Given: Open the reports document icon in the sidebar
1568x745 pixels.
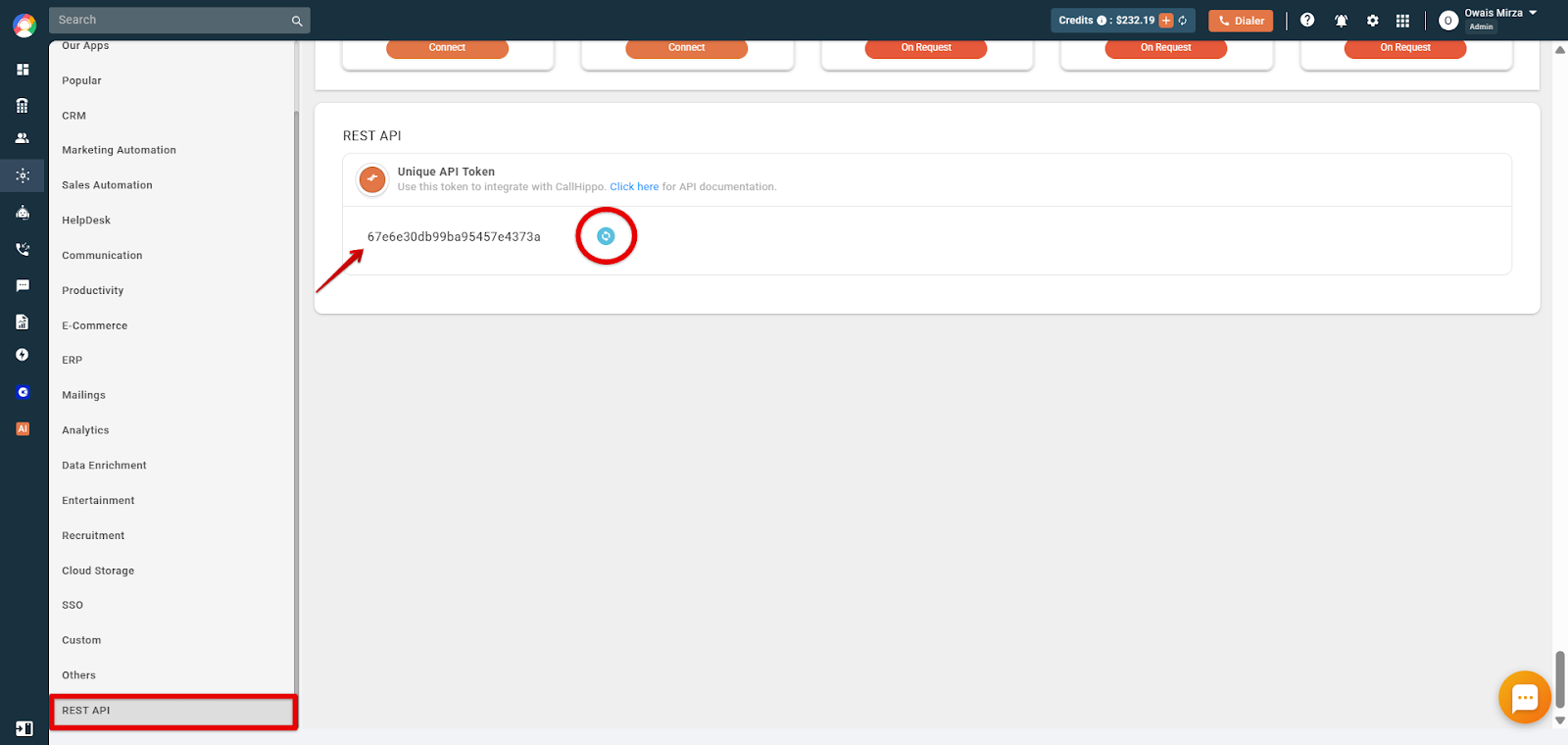Looking at the screenshot, I should pyautogui.click(x=23, y=322).
